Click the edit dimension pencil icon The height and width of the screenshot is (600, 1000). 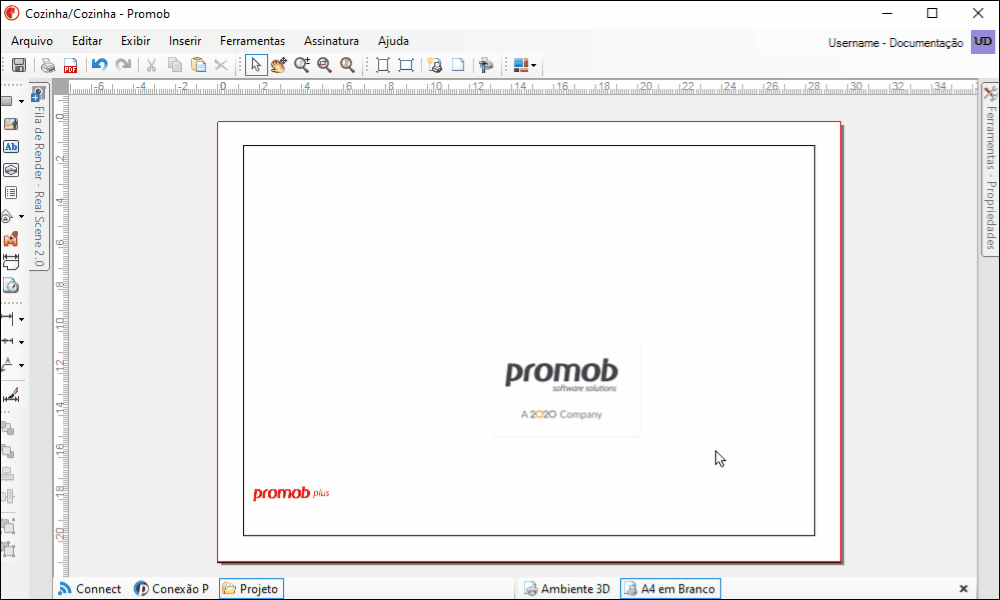[x=11, y=396]
